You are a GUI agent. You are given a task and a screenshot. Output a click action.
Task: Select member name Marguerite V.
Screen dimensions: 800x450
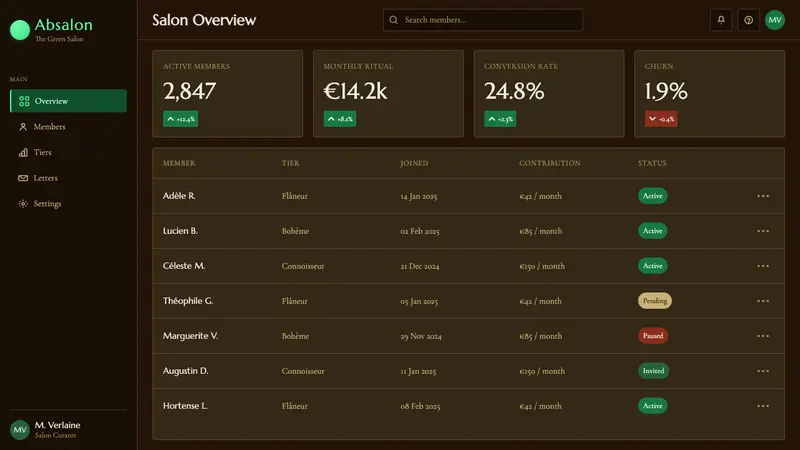(x=190, y=336)
